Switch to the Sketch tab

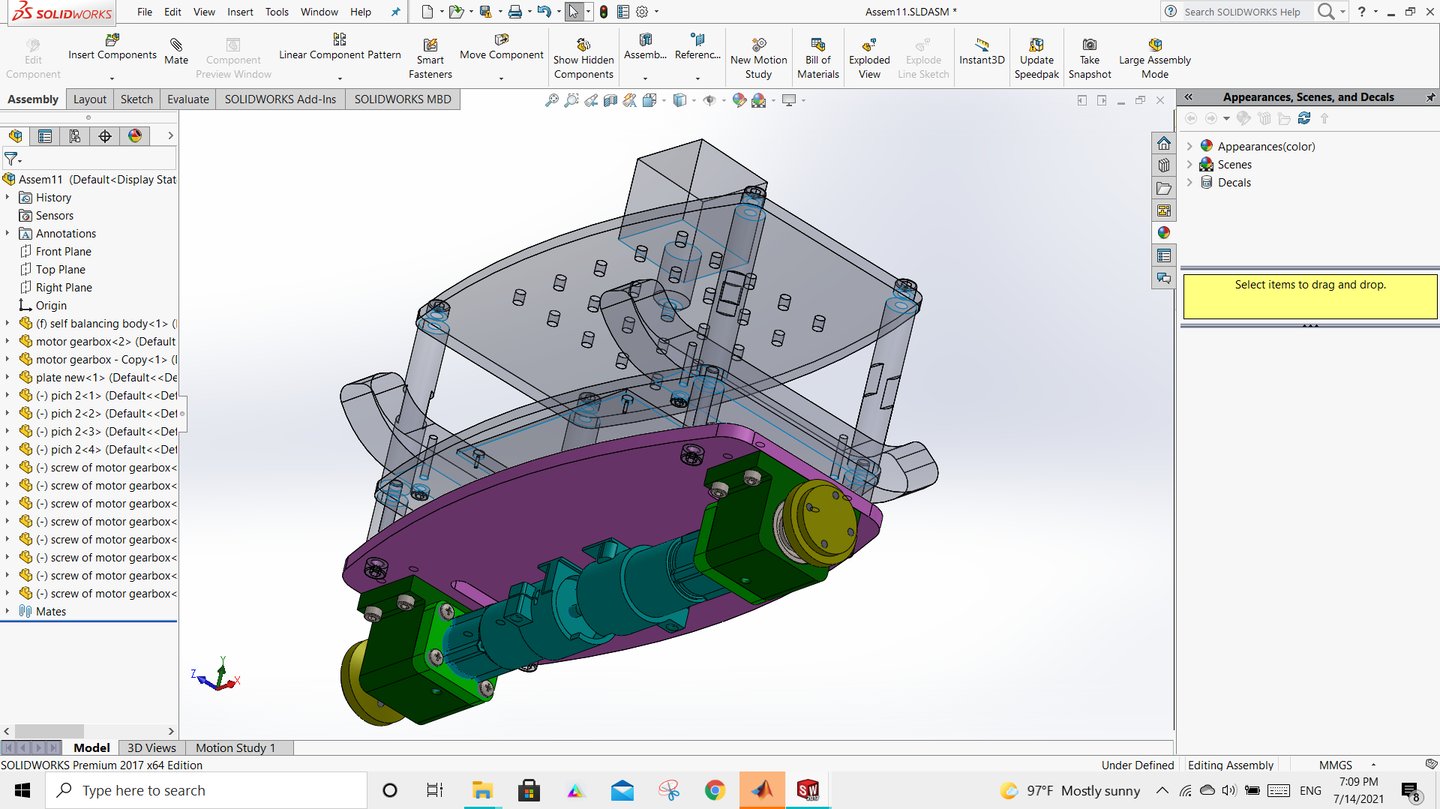(137, 99)
